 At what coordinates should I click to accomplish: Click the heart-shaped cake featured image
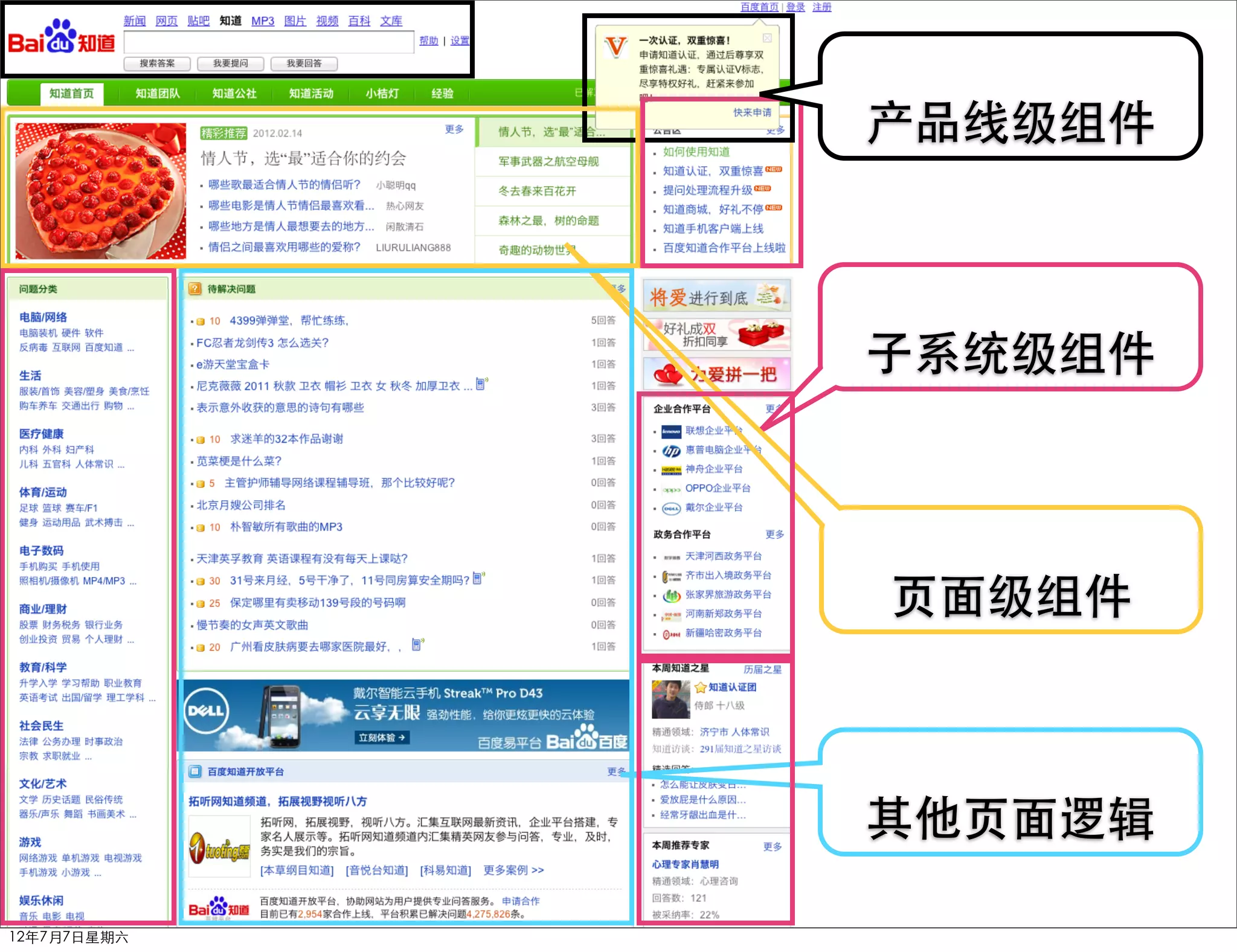(x=100, y=191)
